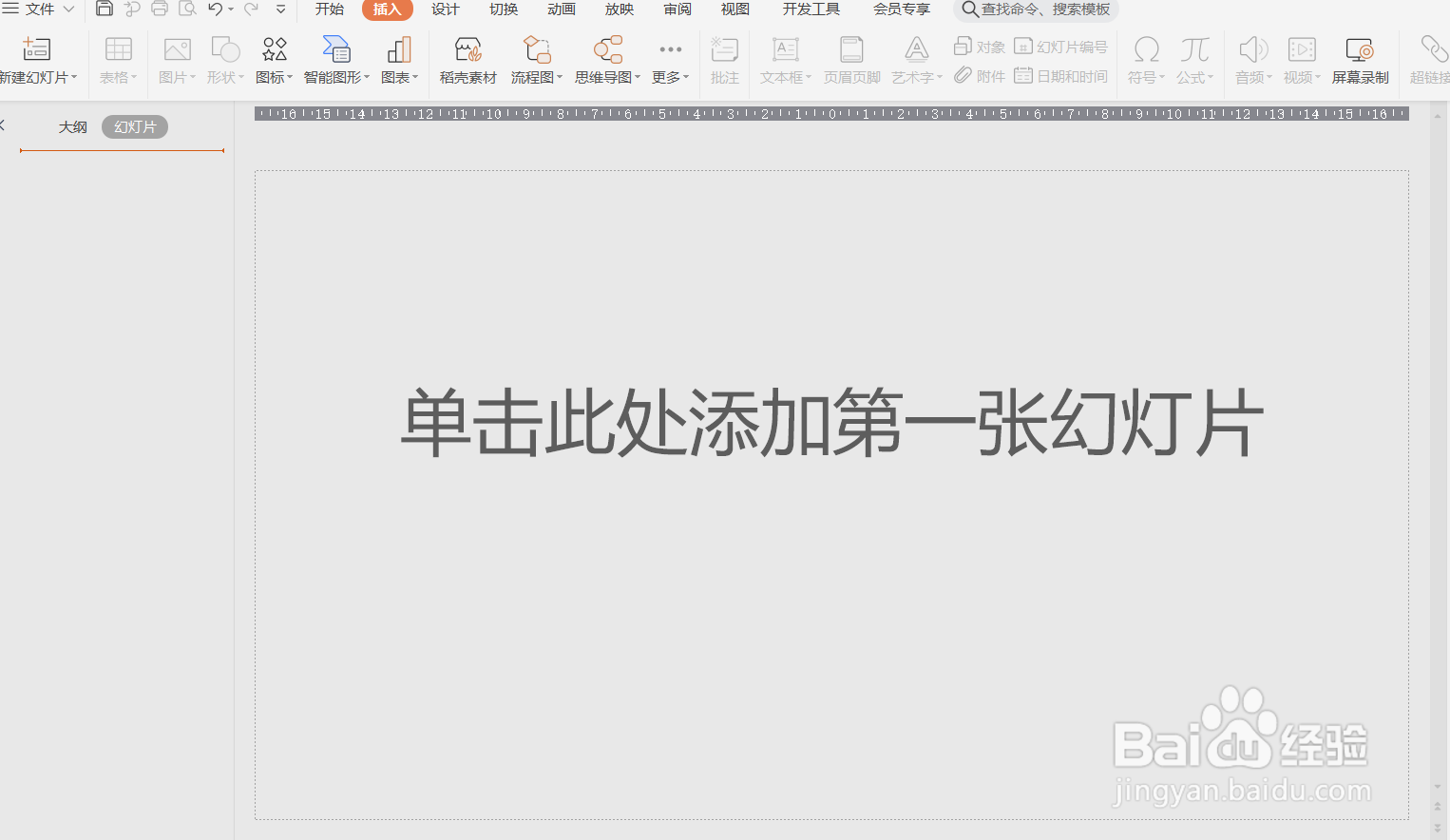
Task: Switch side panel to Outline (大纲)
Action: (73, 127)
